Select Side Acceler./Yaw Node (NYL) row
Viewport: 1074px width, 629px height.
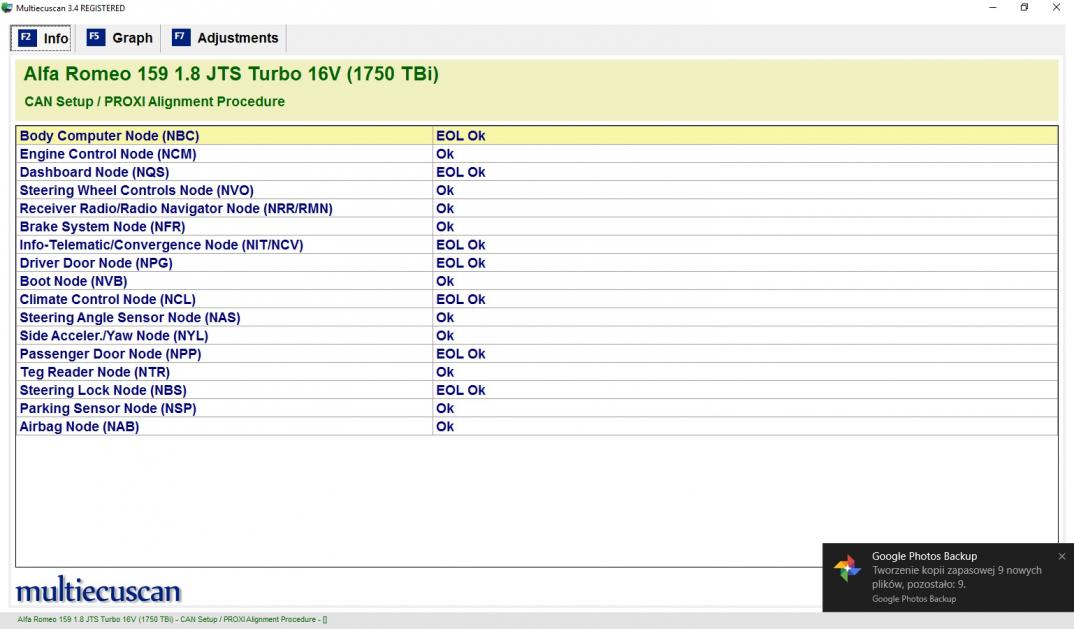coord(537,336)
